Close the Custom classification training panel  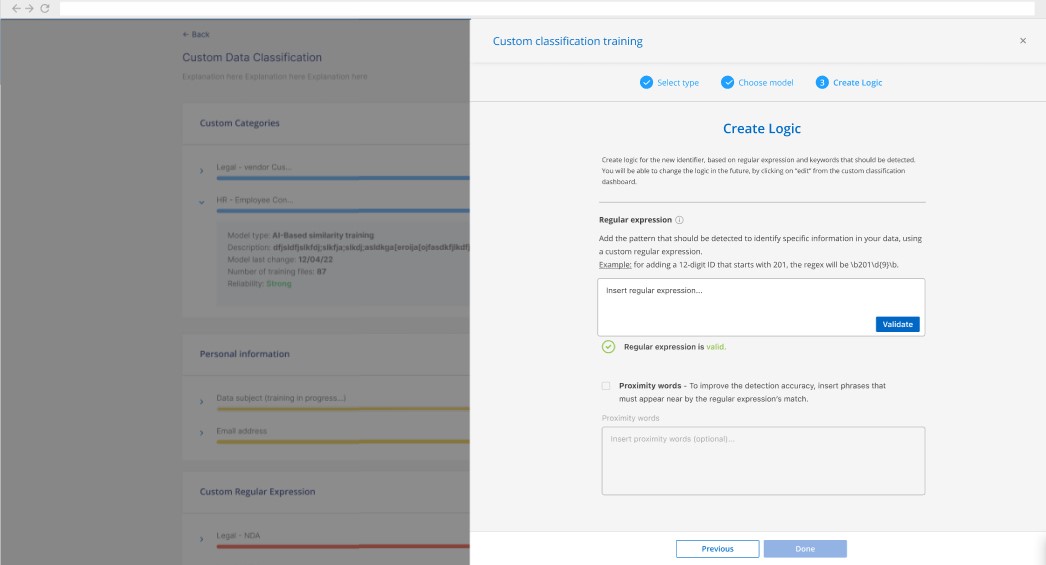(x=1022, y=41)
